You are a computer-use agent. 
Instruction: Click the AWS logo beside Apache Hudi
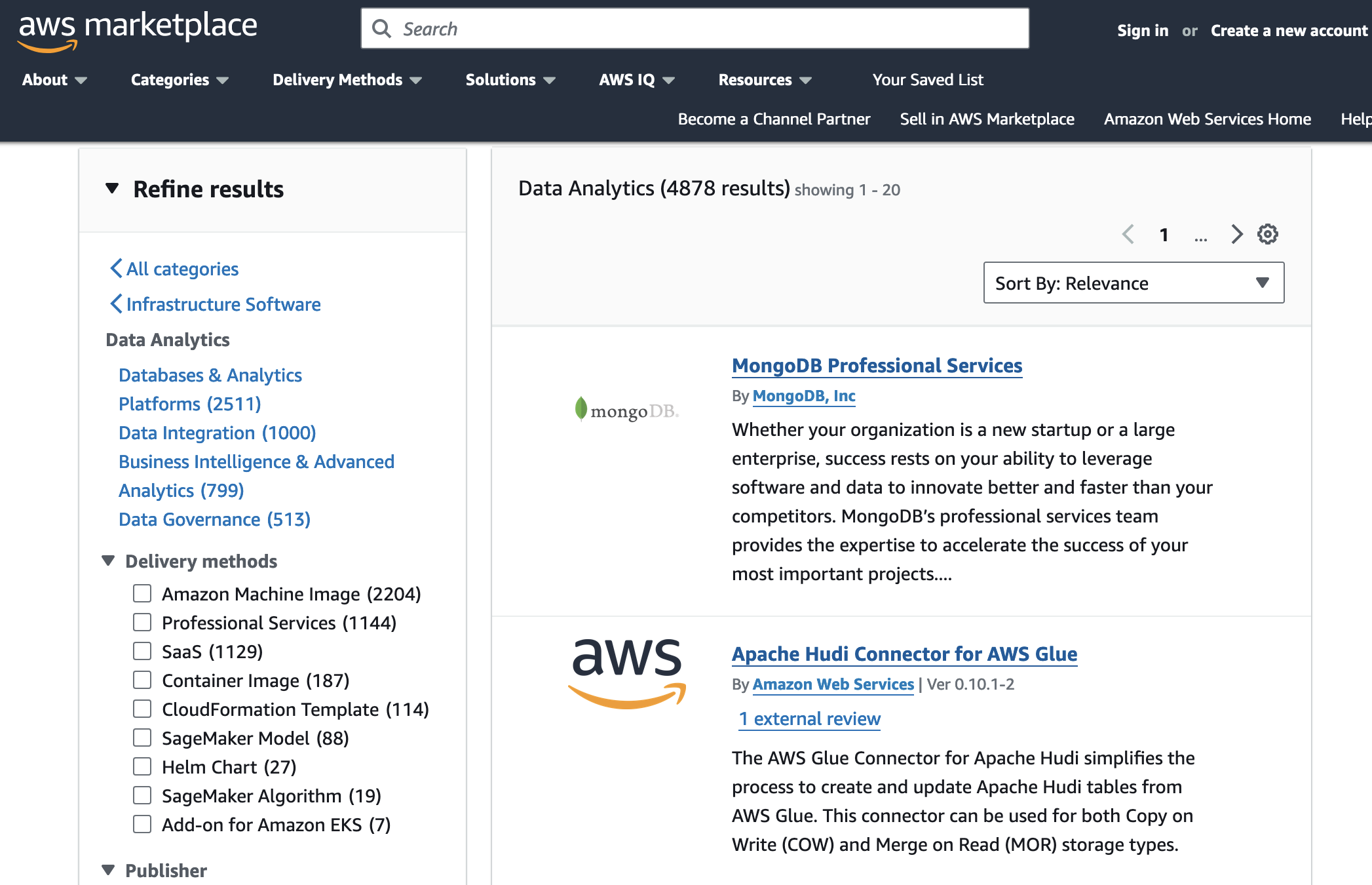coord(626,673)
